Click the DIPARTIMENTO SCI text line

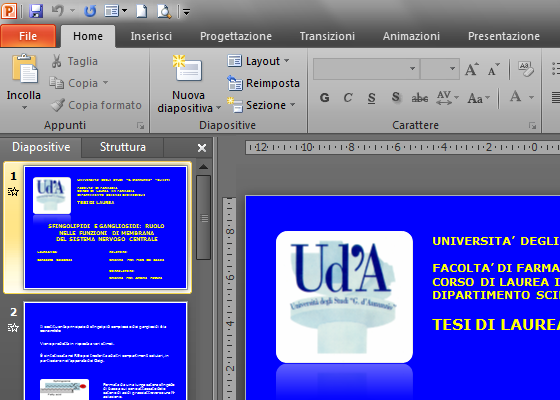click(x=496, y=295)
